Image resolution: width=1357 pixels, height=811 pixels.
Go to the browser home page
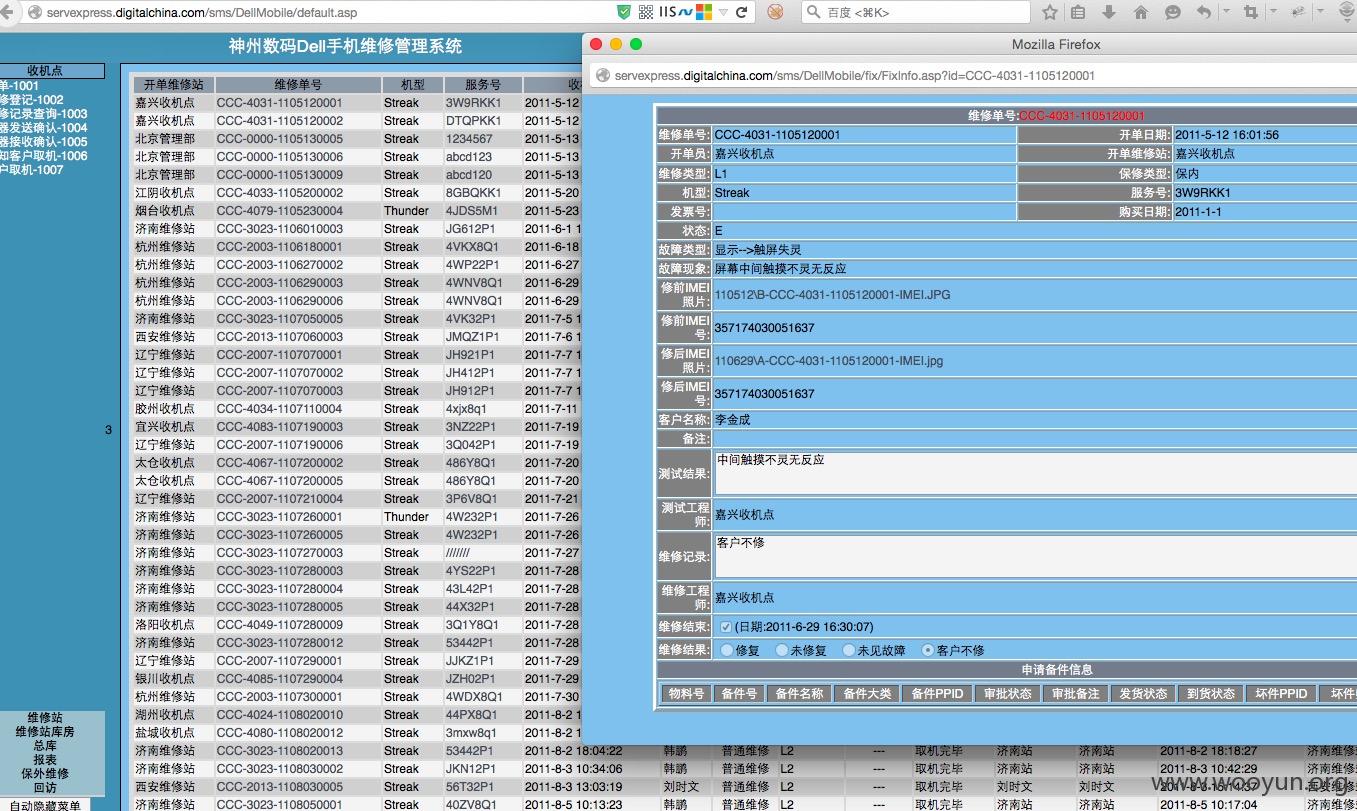click(x=1141, y=12)
